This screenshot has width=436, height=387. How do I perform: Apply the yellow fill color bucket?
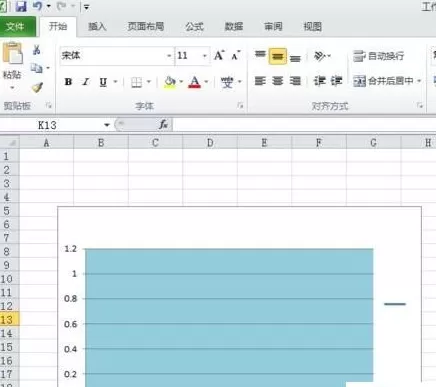click(170, 82)
